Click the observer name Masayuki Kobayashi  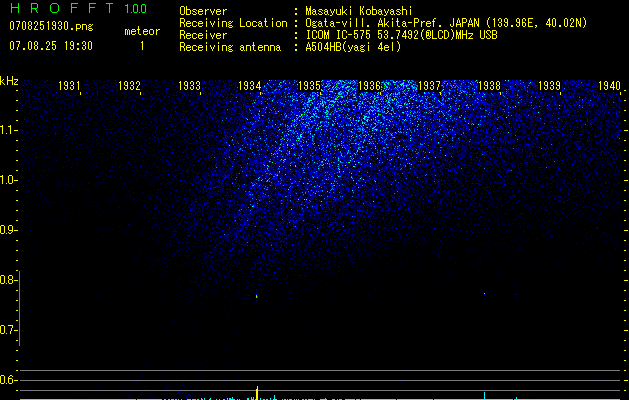pyautogui.click(x=359, y=11)
